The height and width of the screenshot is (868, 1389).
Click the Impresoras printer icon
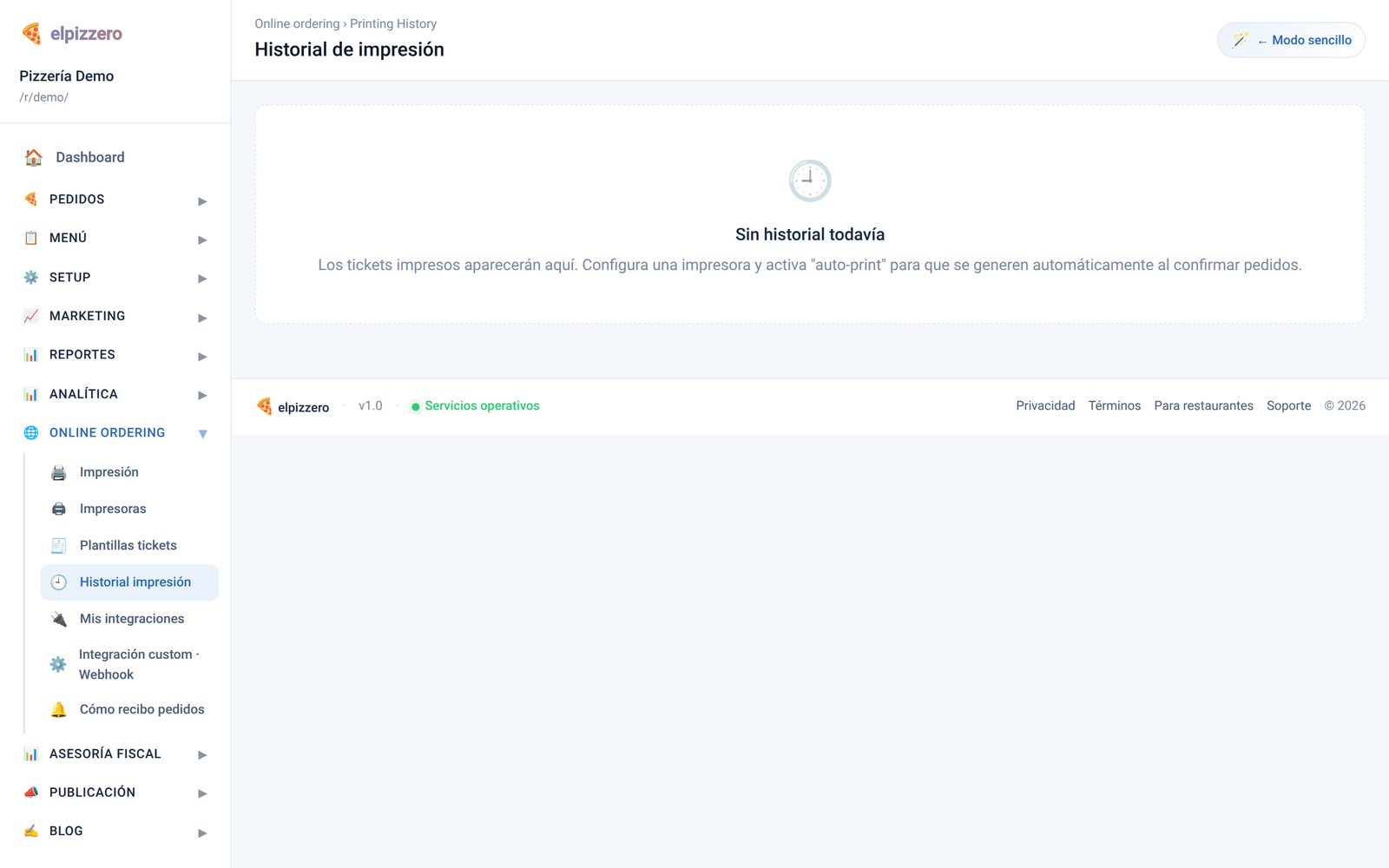[x=59, y=509]
